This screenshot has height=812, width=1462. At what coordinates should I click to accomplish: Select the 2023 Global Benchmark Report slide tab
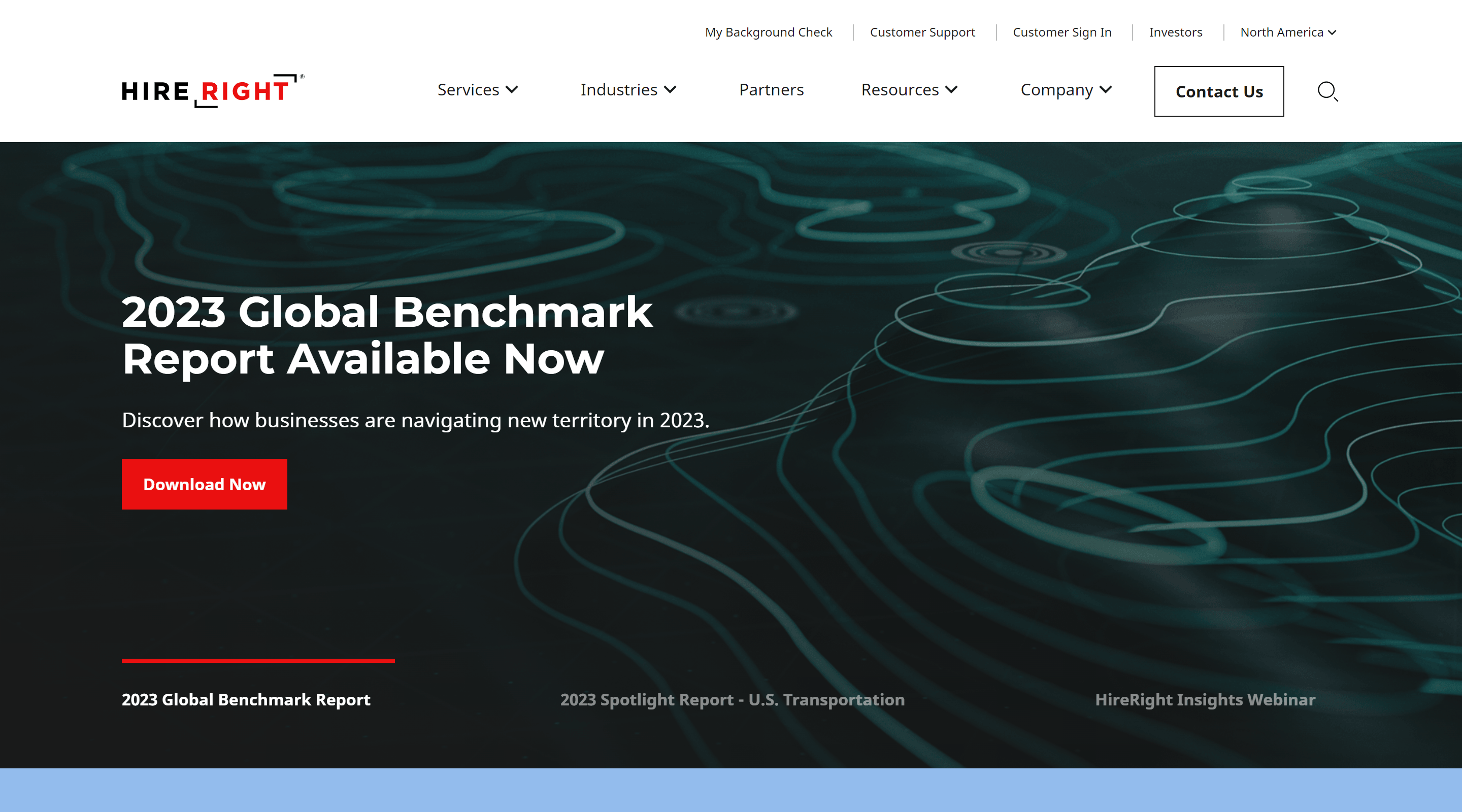coord(246,700)
